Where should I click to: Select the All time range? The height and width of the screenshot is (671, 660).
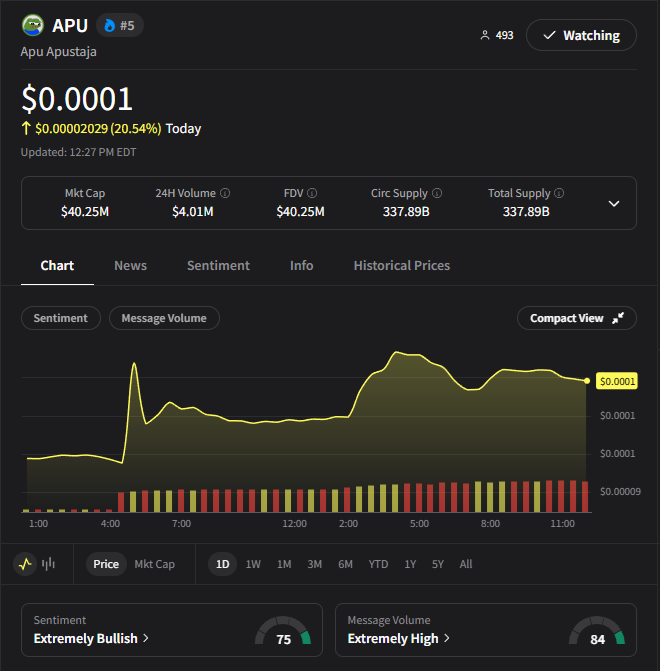coord(466,564)
